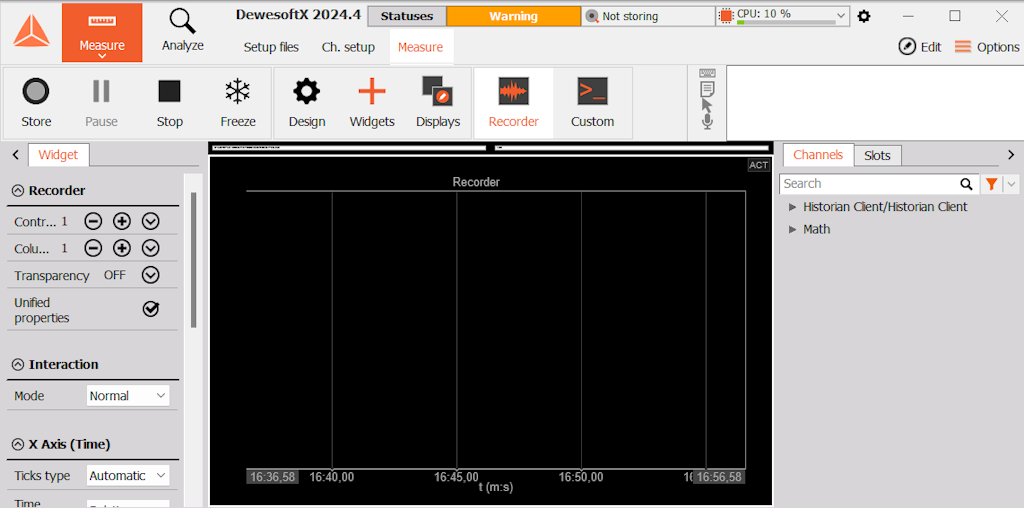The image size is (1024, 508).
Task: Open the Measure mode button
Action: coord(102,33)
